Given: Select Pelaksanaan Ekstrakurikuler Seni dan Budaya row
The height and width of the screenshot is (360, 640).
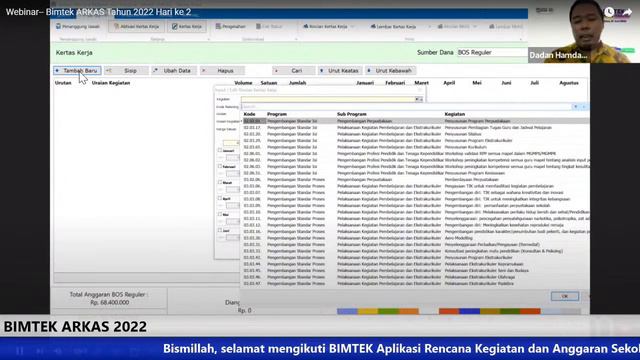Looking at the screenshot, I should (x=416, y=271).
